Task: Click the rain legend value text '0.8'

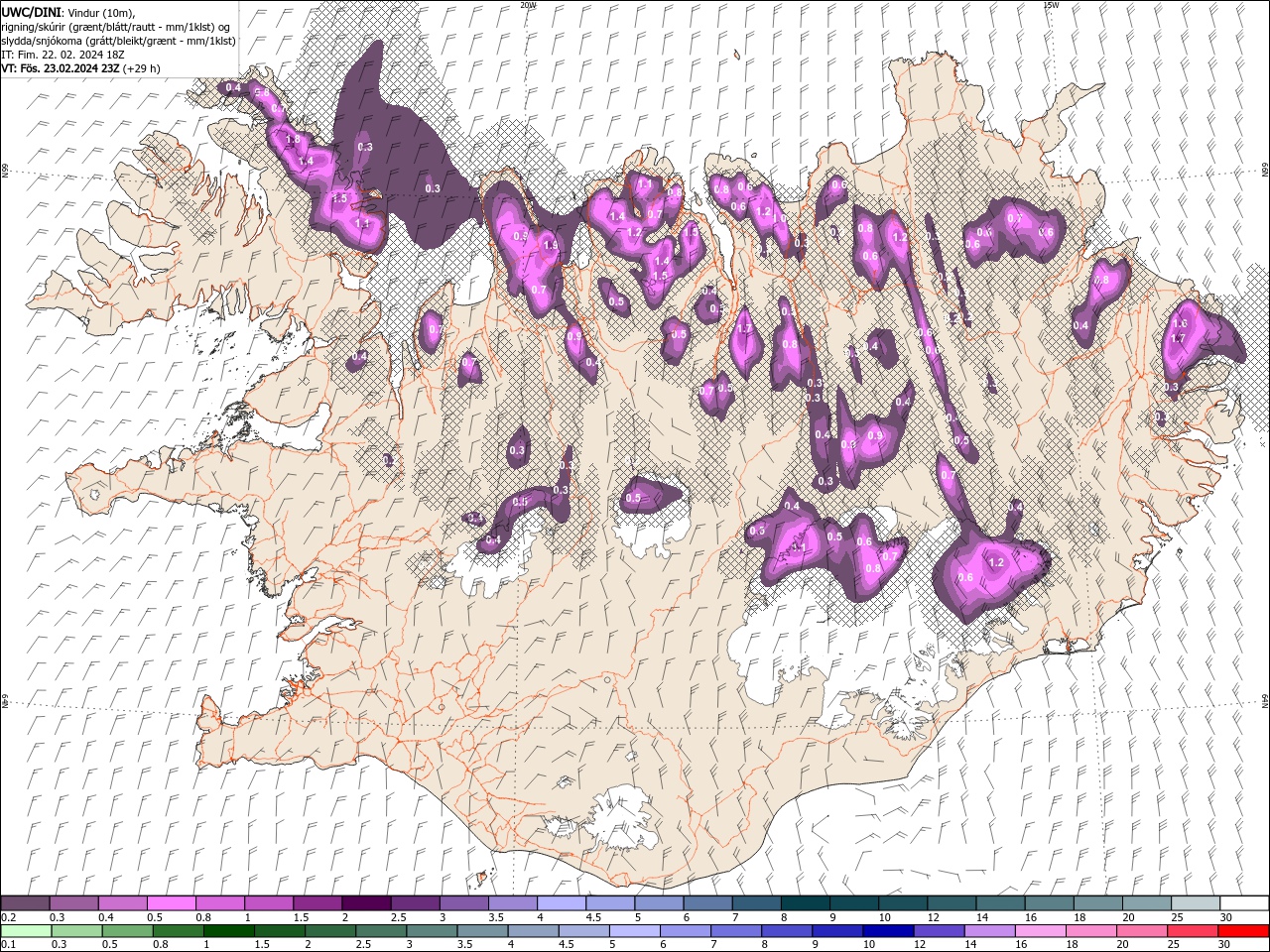Action: (160, 945)
